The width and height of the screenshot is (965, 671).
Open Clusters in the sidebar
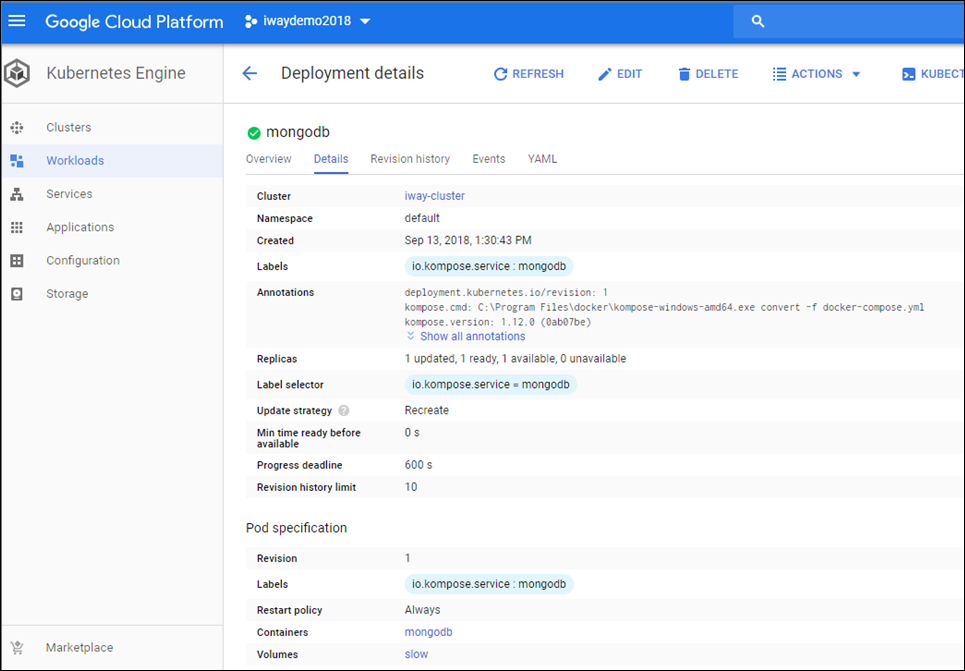pos(112,127)
